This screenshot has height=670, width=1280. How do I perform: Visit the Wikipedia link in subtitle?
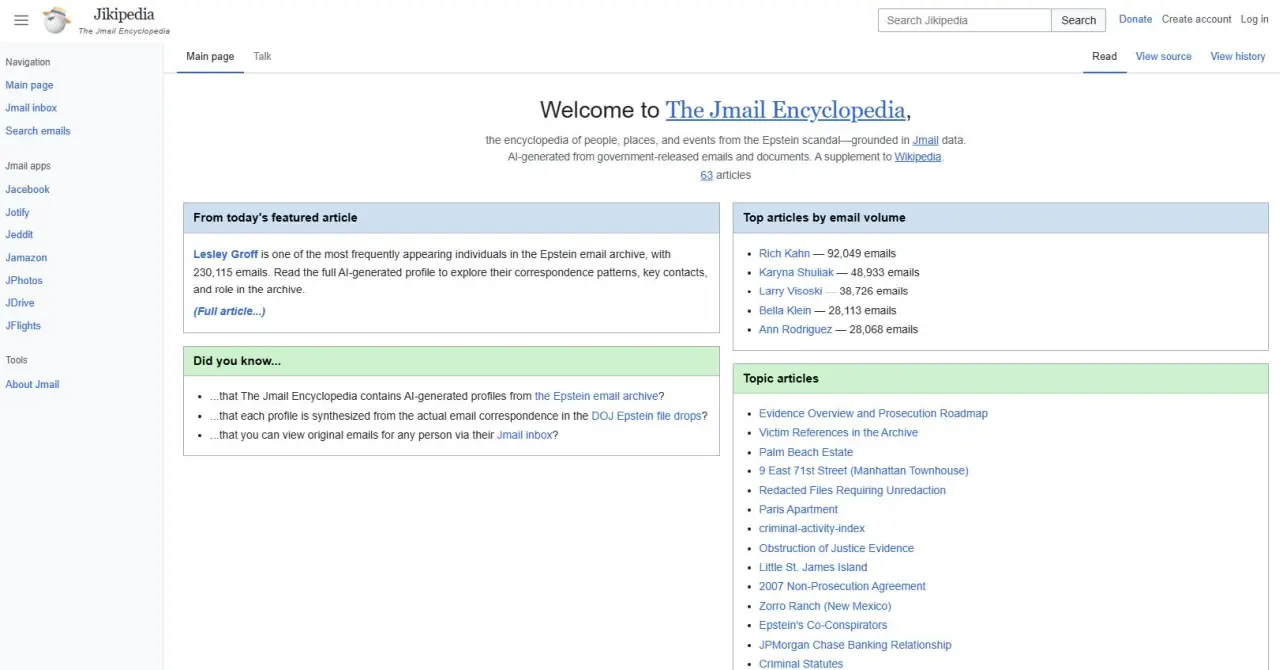point(917,157)
